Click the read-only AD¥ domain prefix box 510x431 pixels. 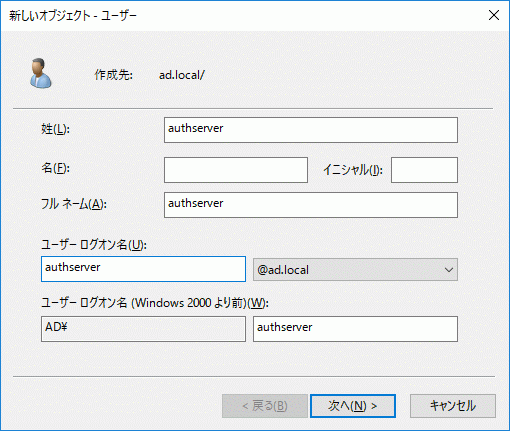pos(143,329)
